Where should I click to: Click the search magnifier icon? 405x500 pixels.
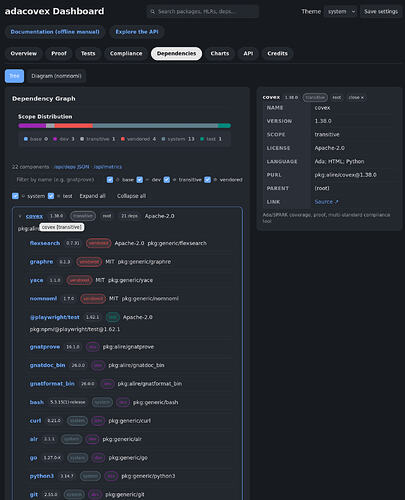pos(152,12)
